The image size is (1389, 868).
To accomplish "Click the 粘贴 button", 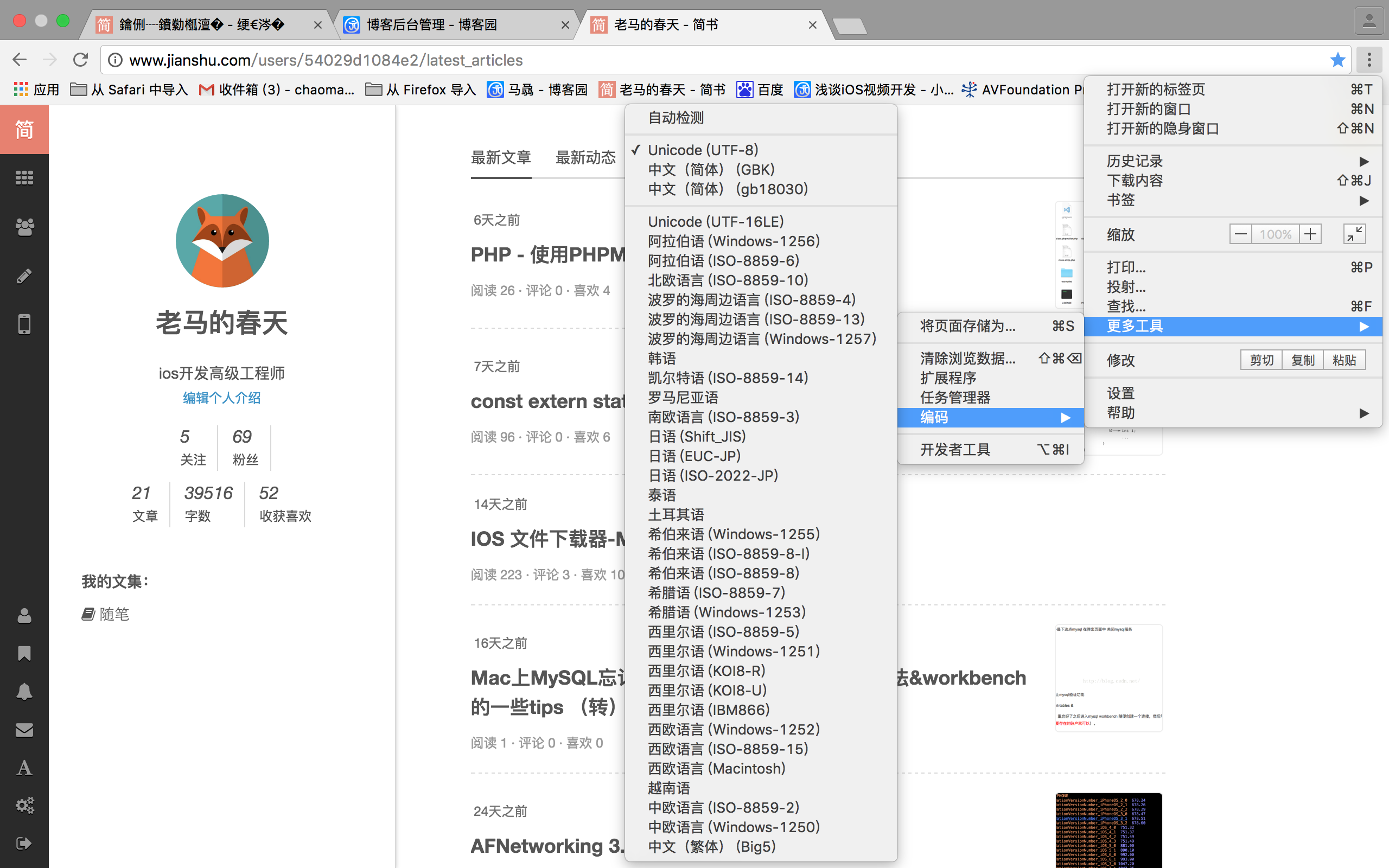I will click(x=1344, y=360).
